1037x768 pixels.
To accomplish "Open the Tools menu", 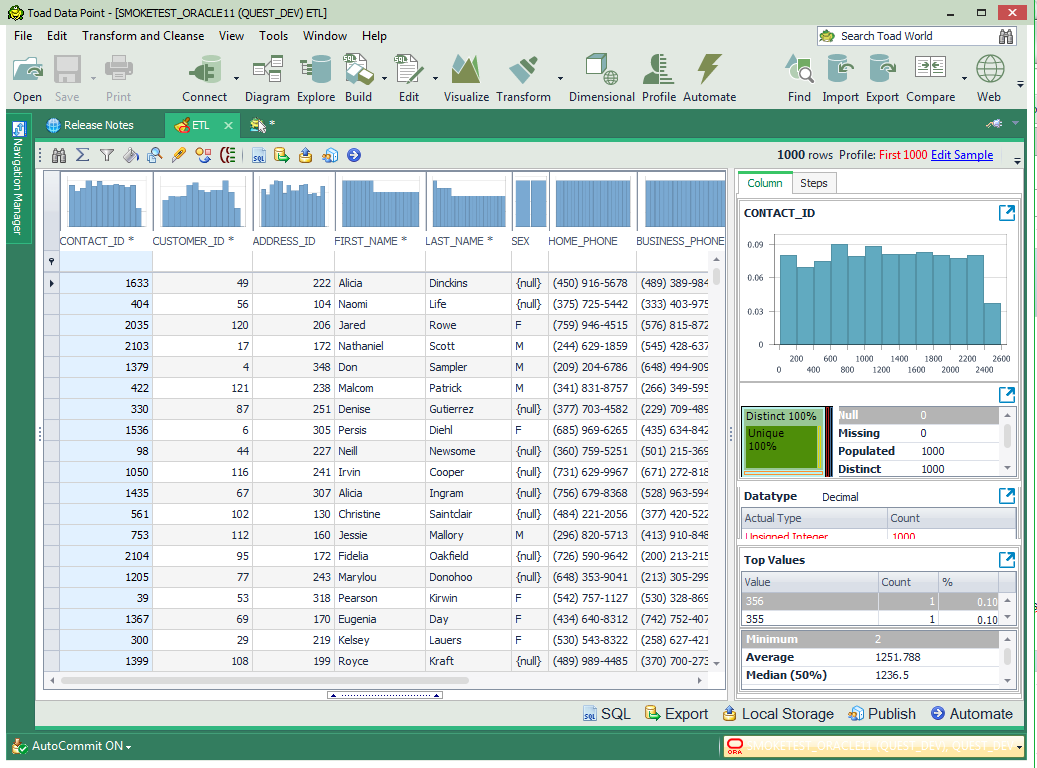I will 273,36.
